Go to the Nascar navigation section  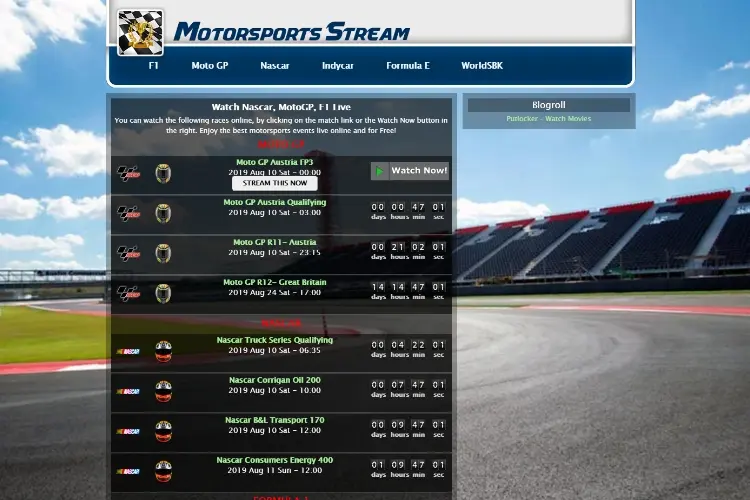pyautogui.click(x=275, y=66)
